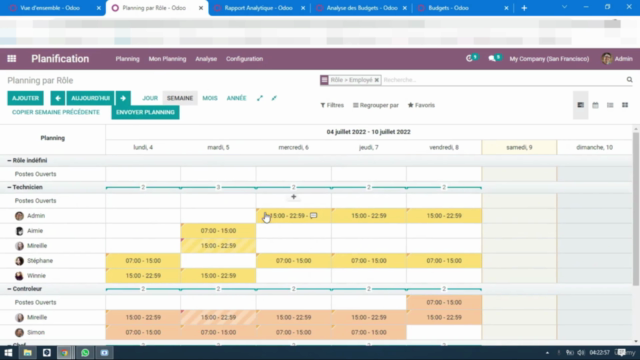Viewport: 640px width, 360px height.
Task: Open note icon on Admin Wednesday shift
Action: pyautogui.click(x=313, y=216)
